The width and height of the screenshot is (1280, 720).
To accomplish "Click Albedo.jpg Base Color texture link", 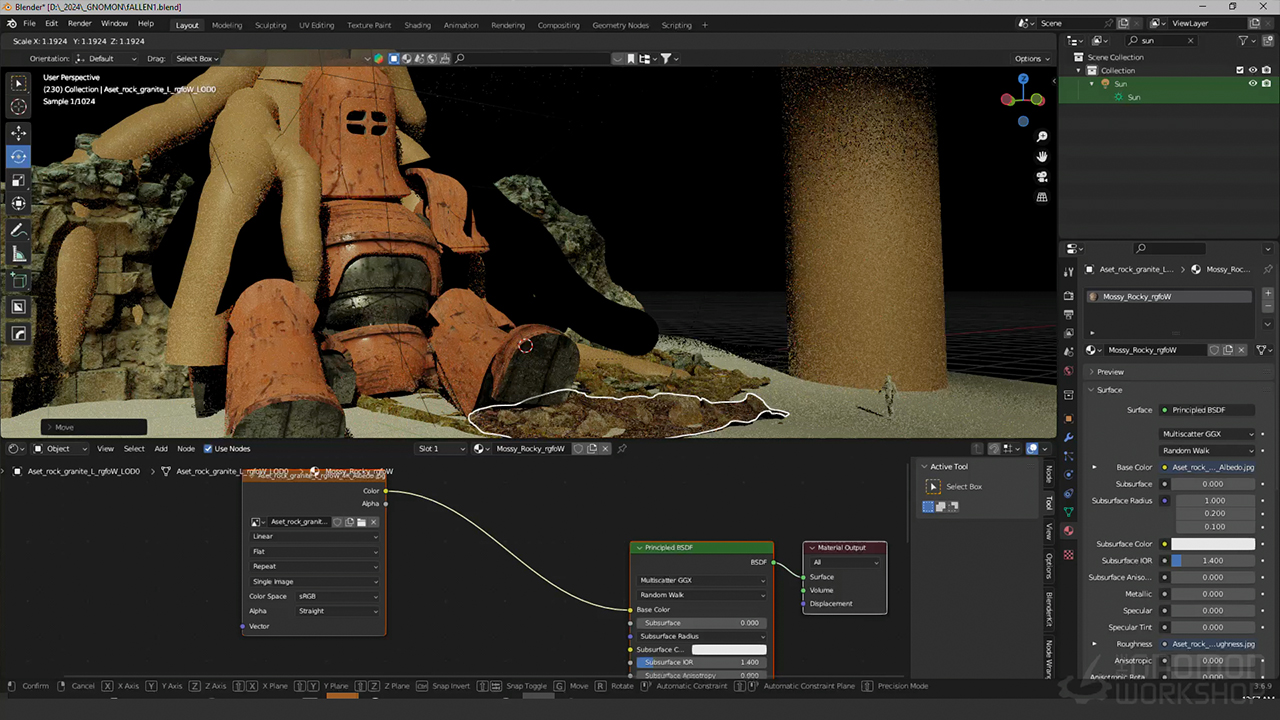I will [1213, 467].
